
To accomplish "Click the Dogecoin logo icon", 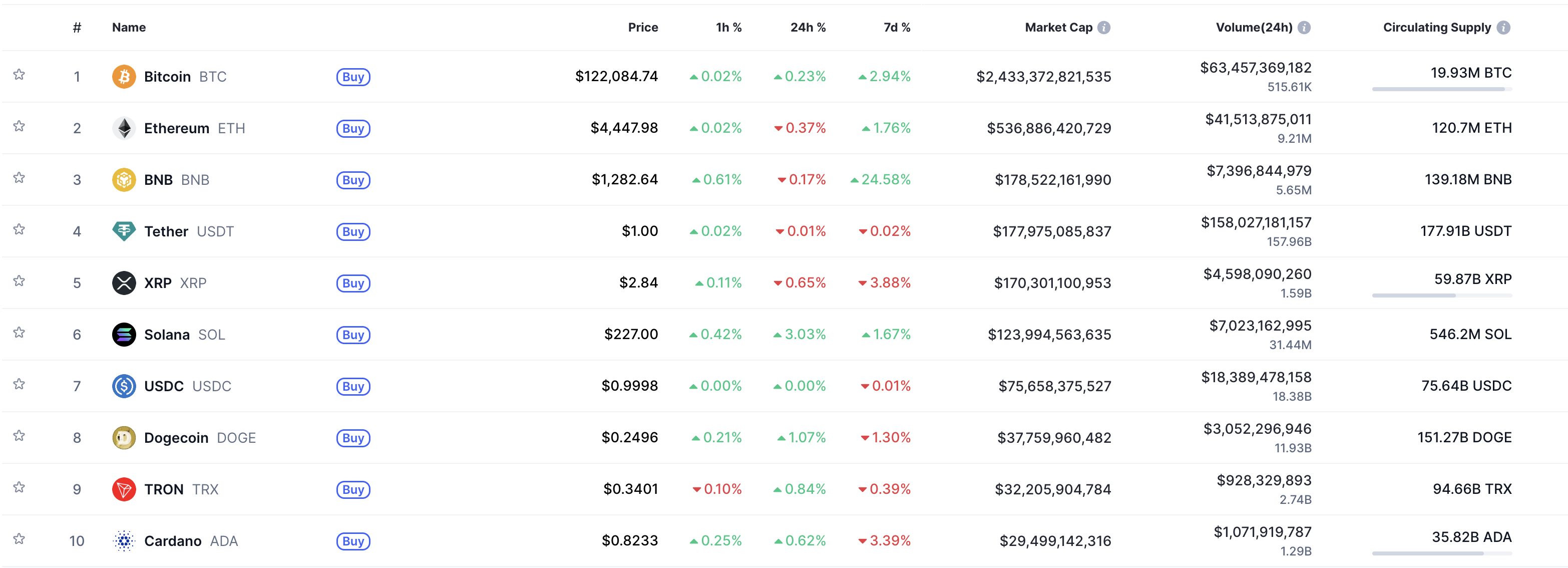I will 124,438.
